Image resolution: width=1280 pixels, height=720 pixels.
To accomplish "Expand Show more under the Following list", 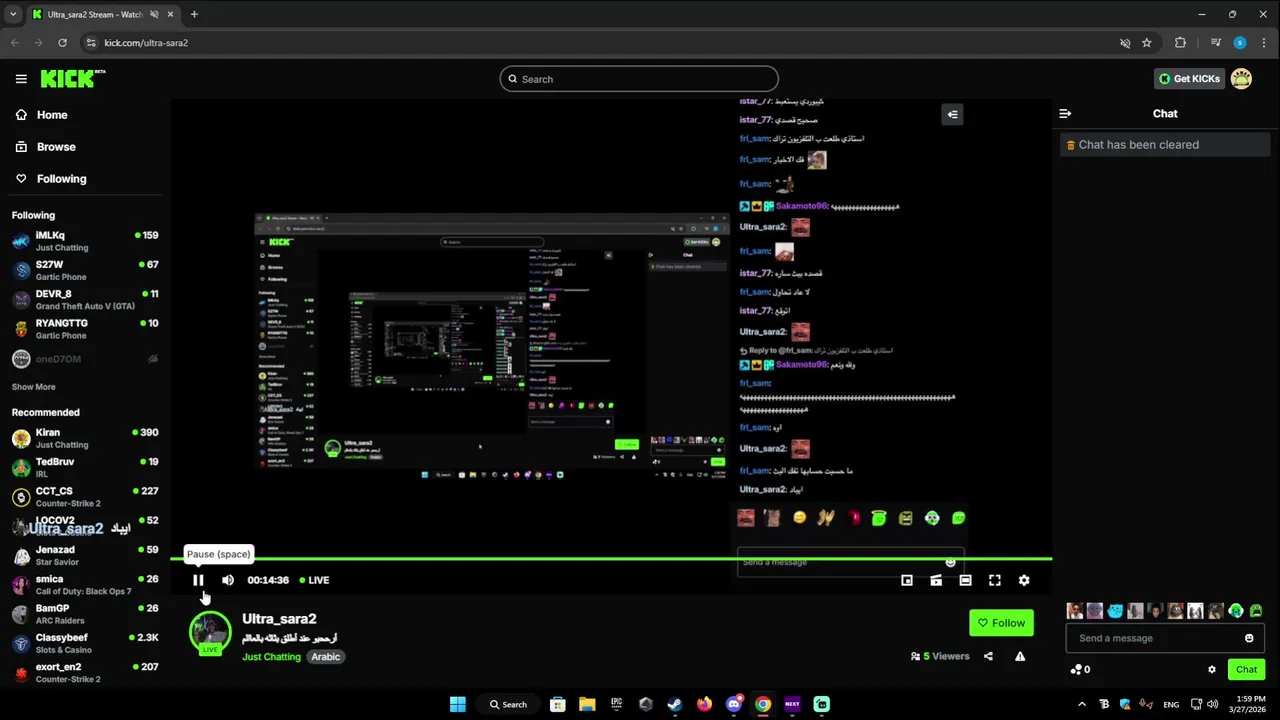I will [x=34, y=387].
